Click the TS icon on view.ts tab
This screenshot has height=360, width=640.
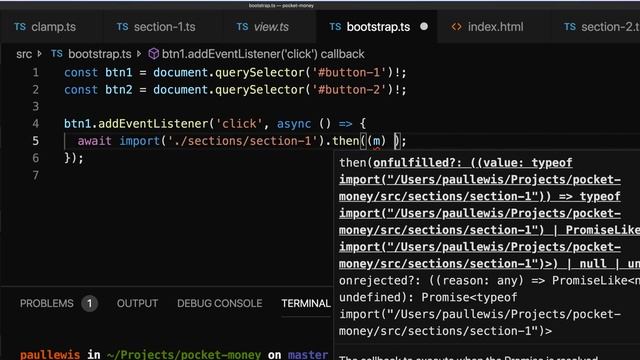pos(242,27)
